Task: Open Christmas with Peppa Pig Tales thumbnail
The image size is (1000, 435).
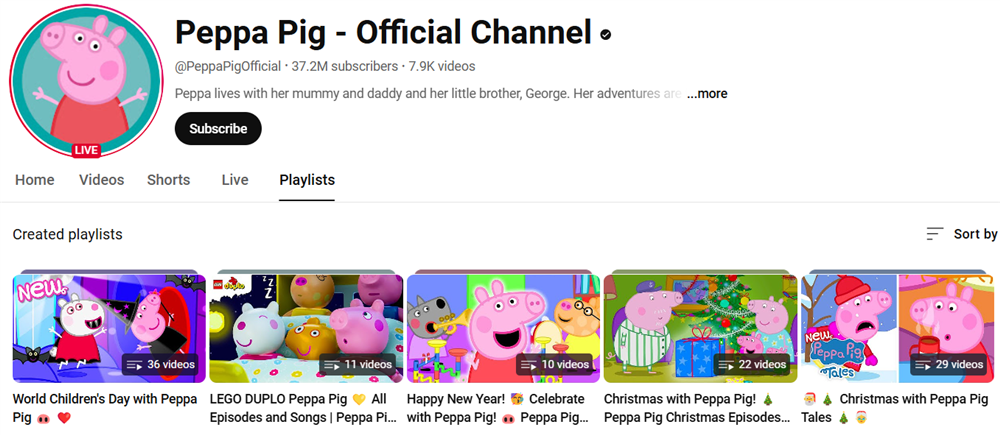Action: [897, 328]
